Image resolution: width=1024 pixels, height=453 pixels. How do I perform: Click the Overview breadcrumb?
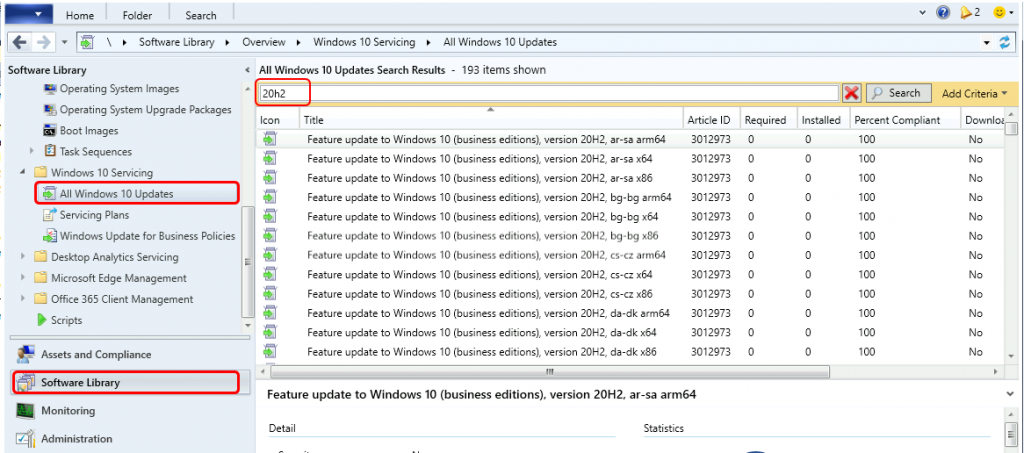click(x=264, y=42)
